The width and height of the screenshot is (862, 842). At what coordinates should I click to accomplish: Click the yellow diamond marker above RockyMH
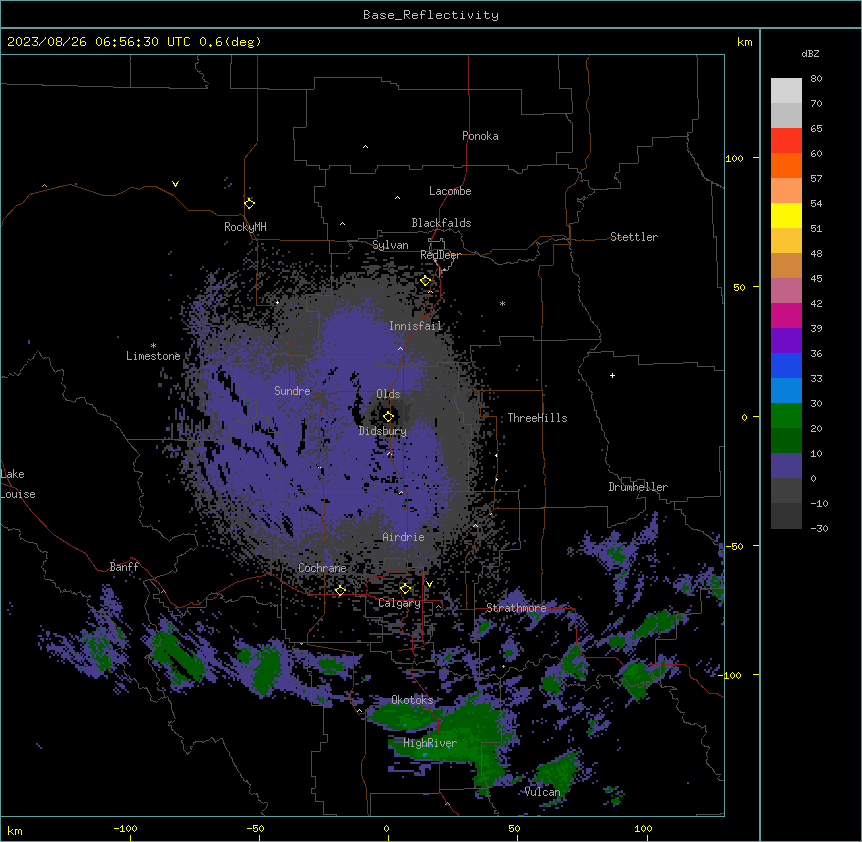coord(249,203)
